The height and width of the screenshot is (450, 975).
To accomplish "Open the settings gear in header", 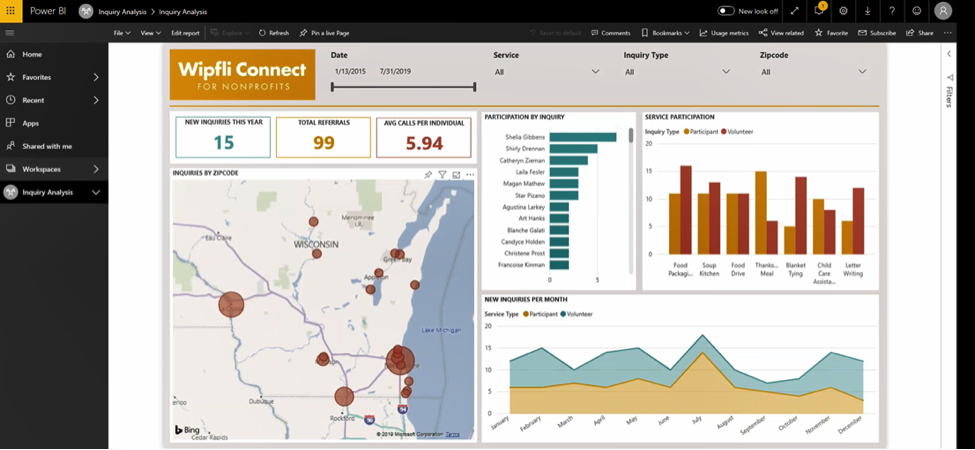I will (844, 11).
